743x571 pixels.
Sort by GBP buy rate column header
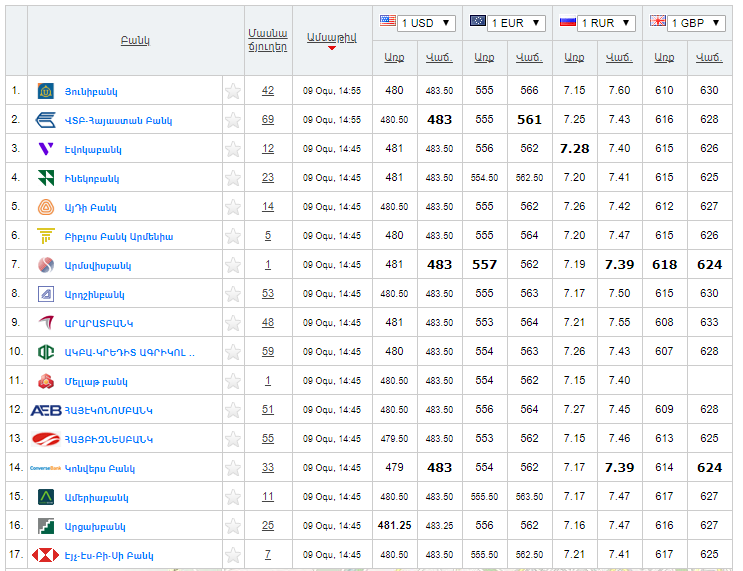coord(664,57)
